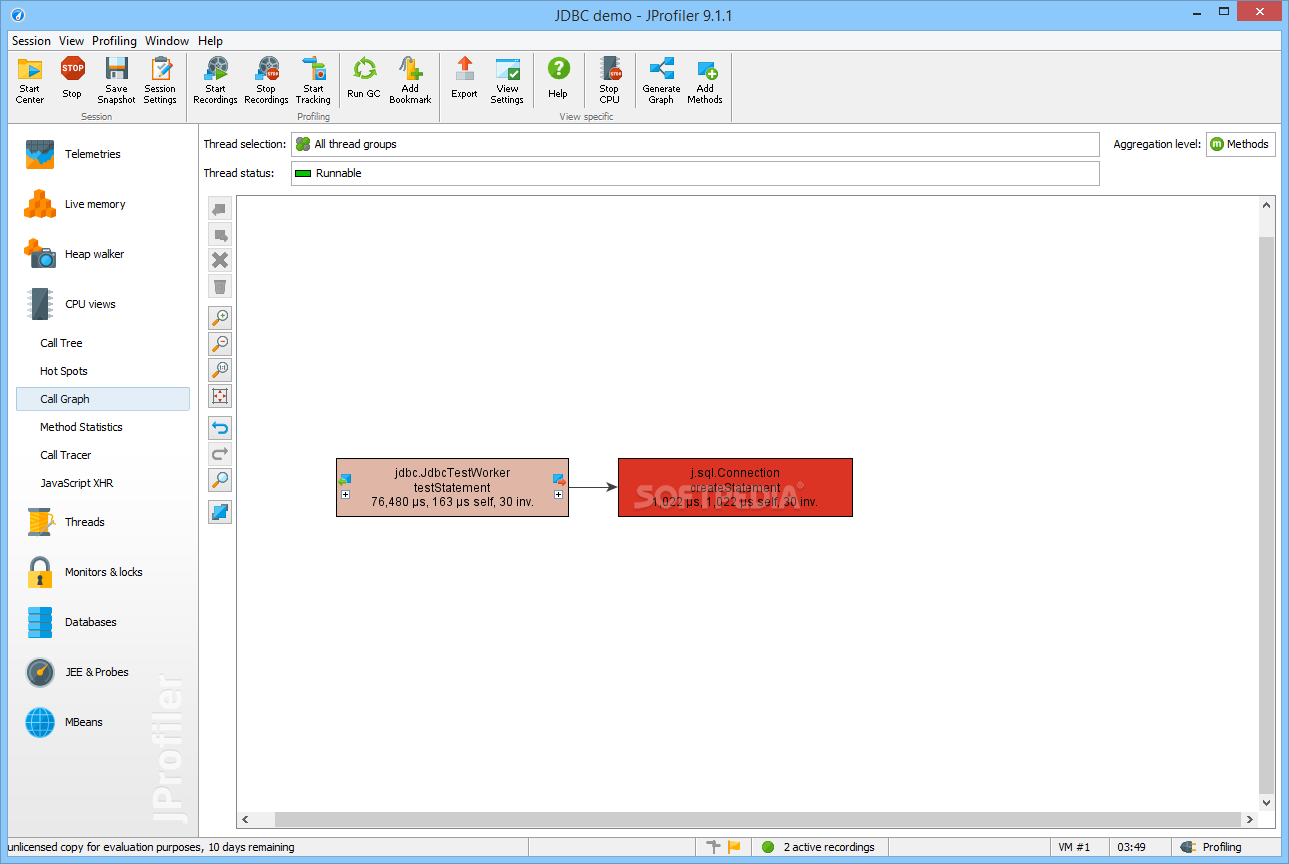The height and width of the screenshot is (864, 1289).
Task: Click the gray redo arrow
Action: click(220, 454)
